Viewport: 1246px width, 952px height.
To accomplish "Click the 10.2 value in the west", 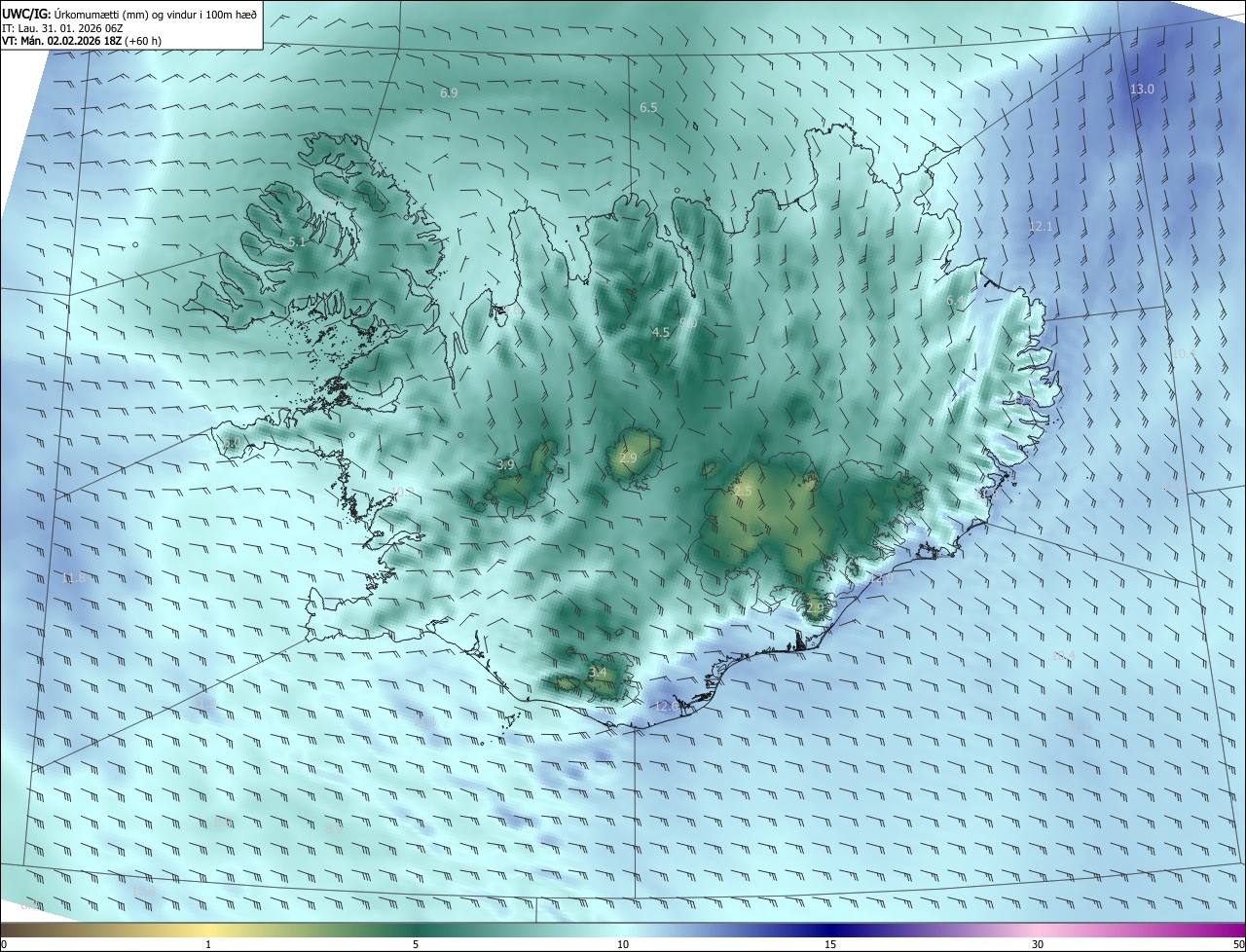I will pos(402,492).
